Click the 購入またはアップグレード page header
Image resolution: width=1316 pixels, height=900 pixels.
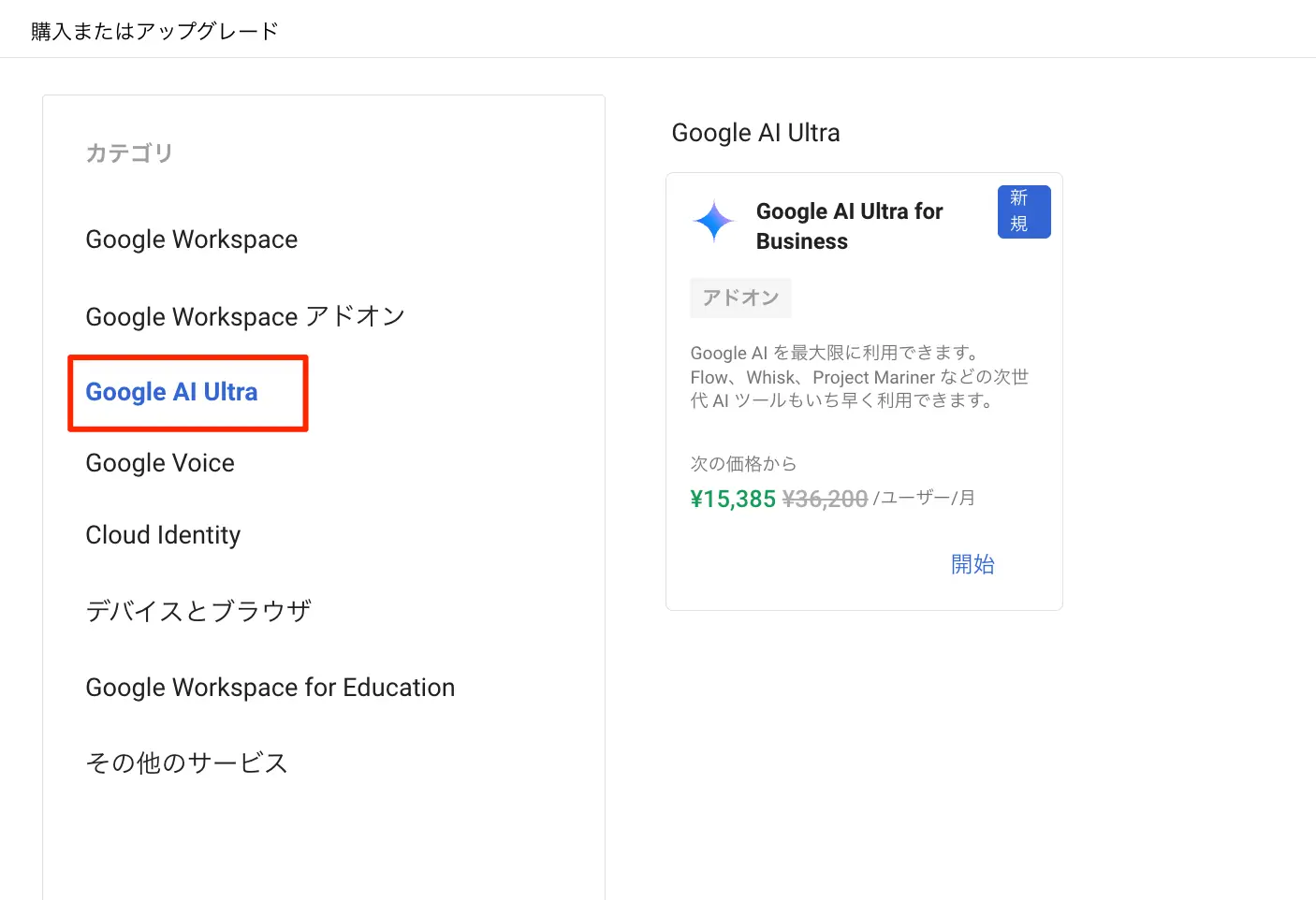pos(154,31)
